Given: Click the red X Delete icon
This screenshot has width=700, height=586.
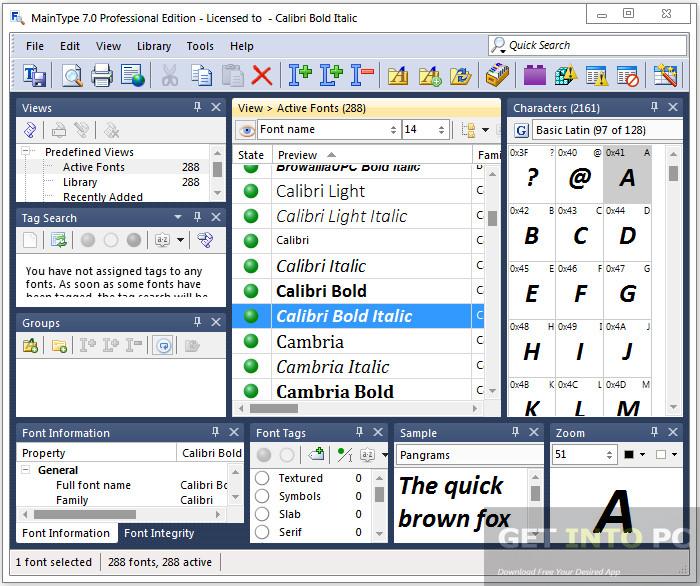Looking at the screenshot, I should point(262,75).
